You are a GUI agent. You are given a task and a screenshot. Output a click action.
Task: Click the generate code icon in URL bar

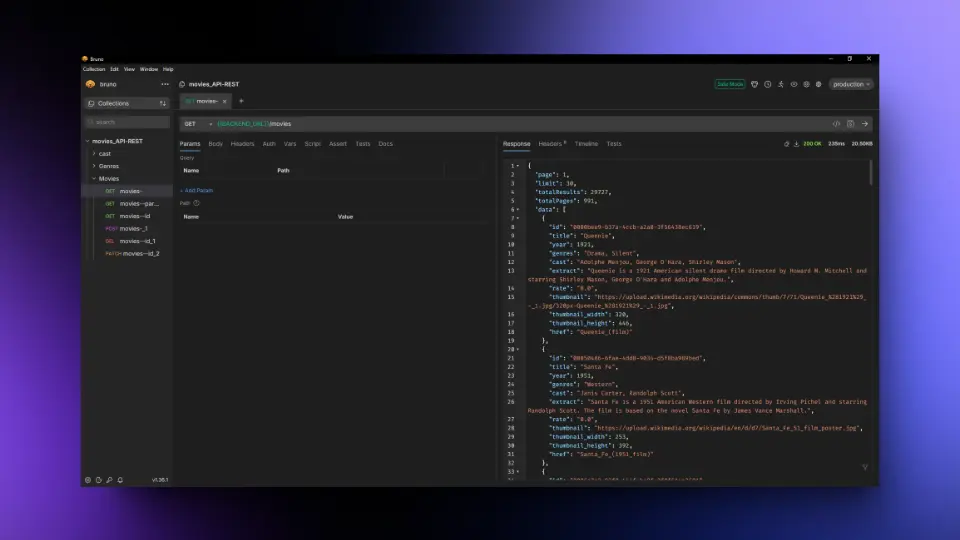[x=836, y=124]
